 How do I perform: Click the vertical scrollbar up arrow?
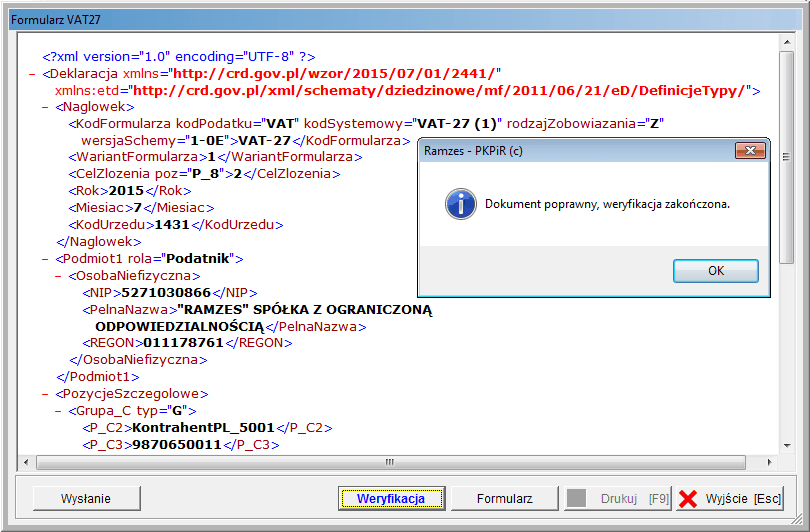[787, 42]
